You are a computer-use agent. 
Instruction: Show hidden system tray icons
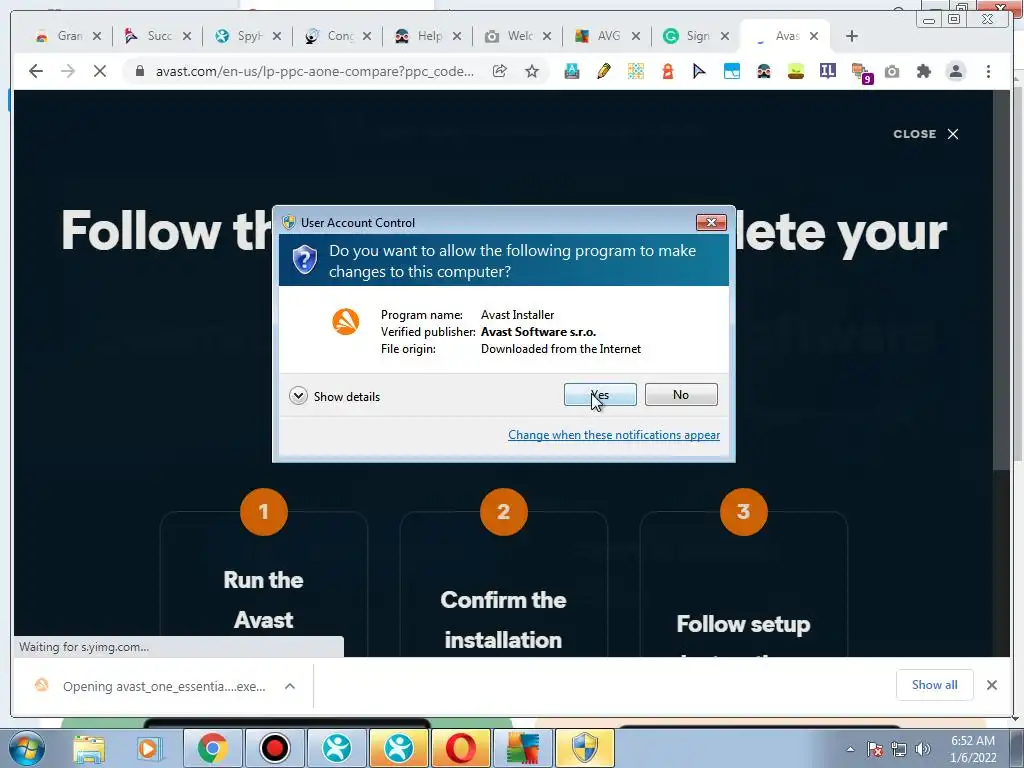point(850,749)
